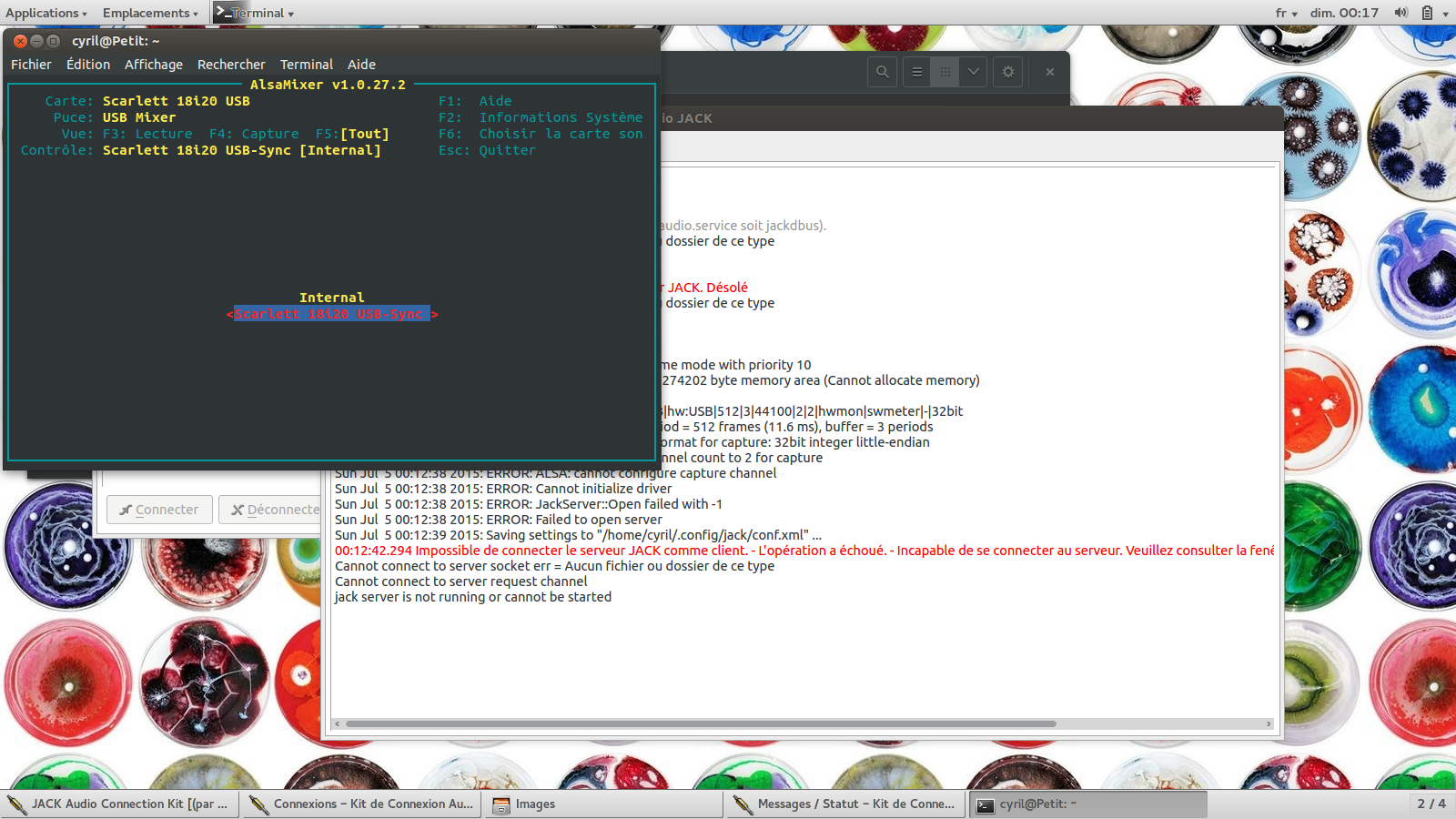Click the Déconnecter button

pos(271,510)
